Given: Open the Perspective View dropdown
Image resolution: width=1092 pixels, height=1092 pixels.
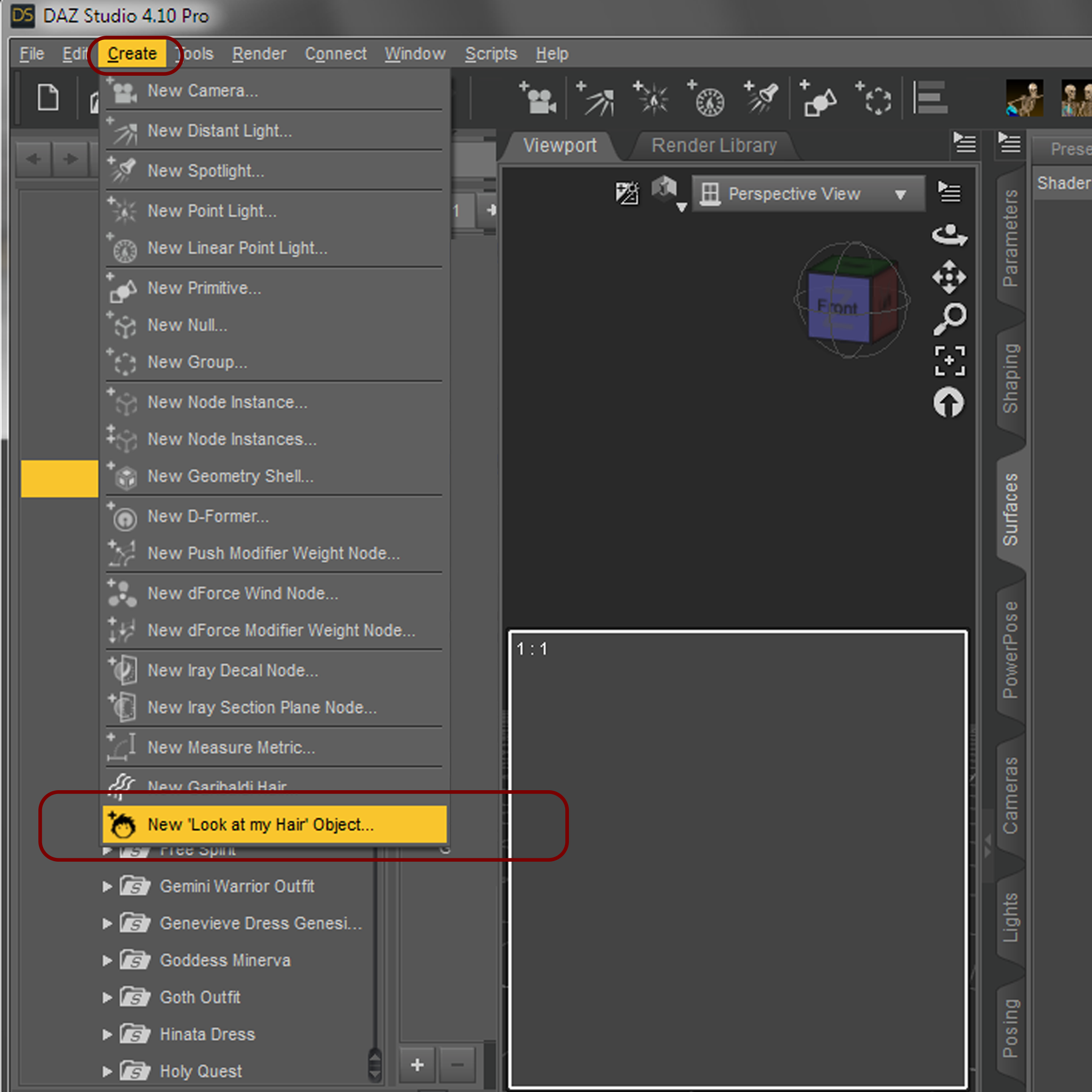Looking at the screenshot, I should pyautogui.click(x=808, y=194).
